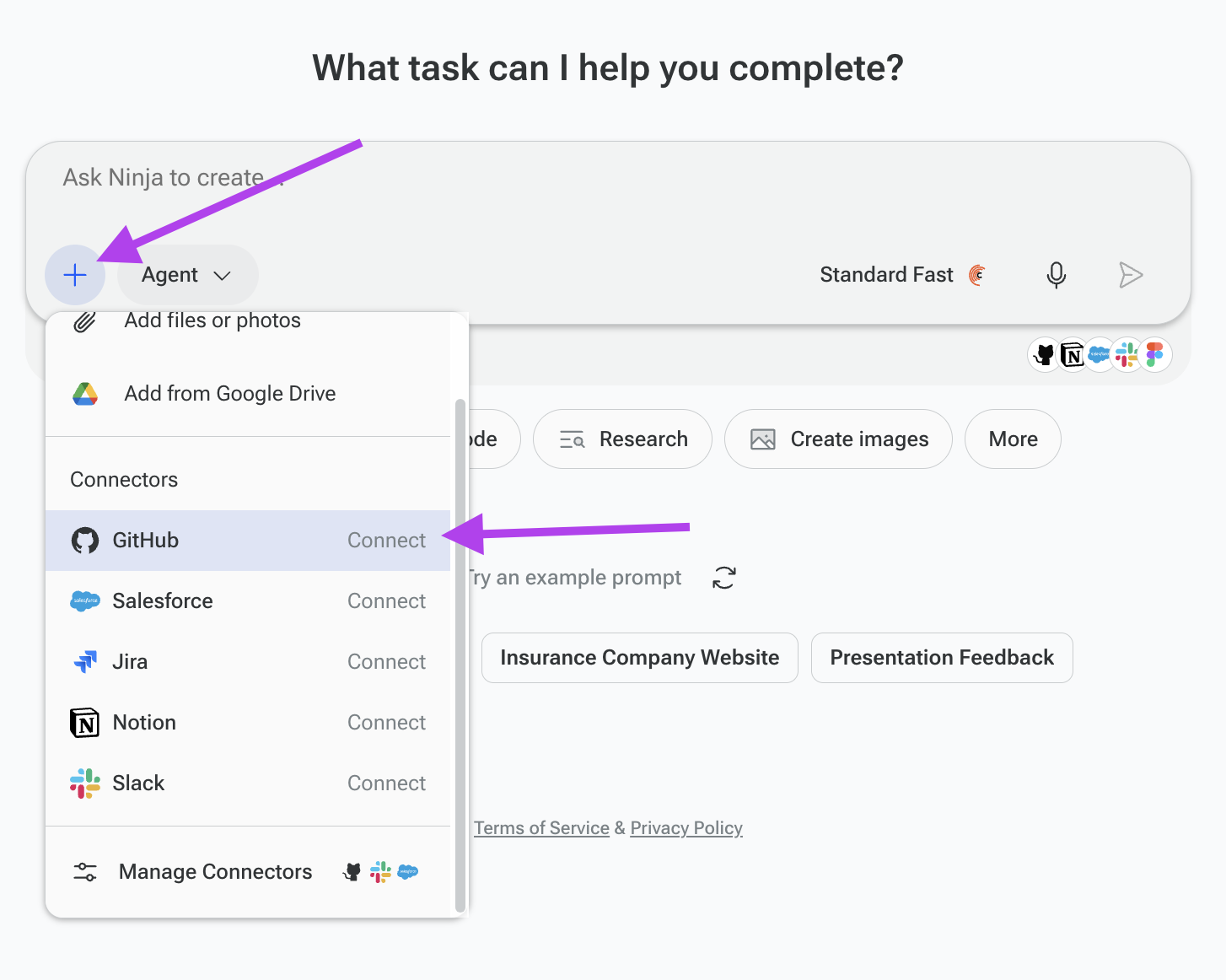Refresh the example prompts
Image resolution: width=1226 pixels, height=980 pixels.
pos(724,578)
